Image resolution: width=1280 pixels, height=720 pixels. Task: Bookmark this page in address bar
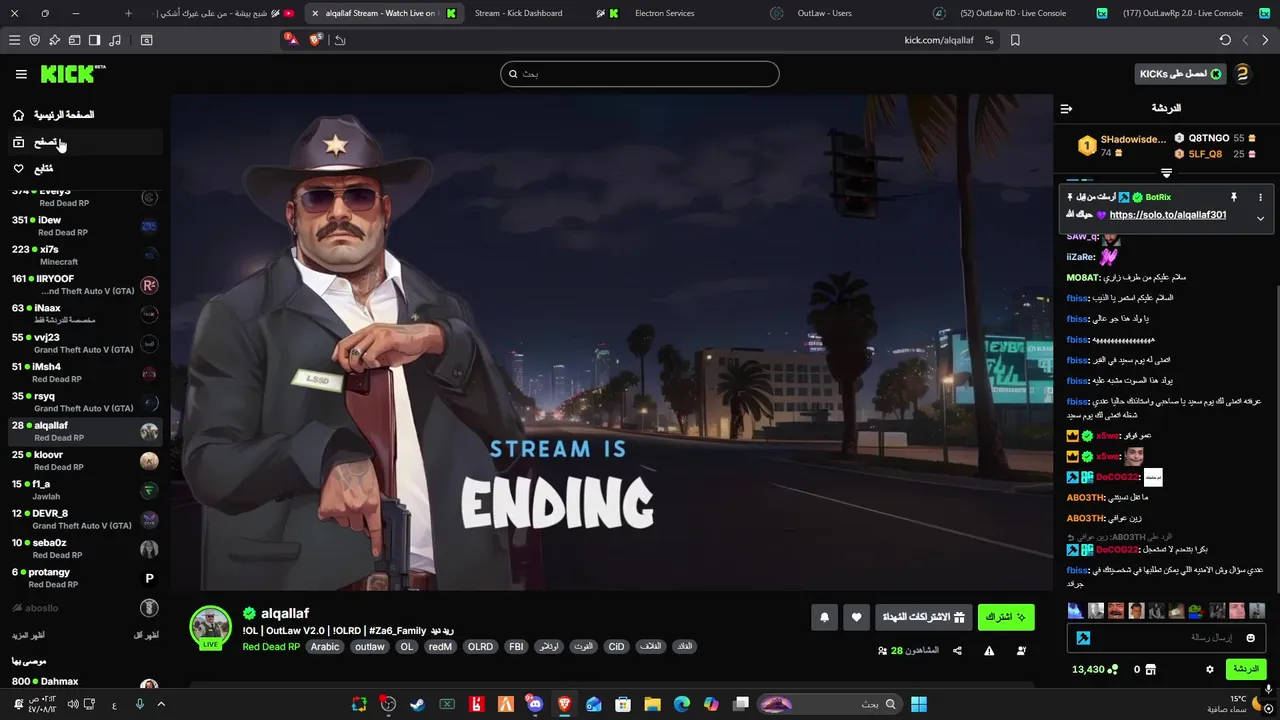point(1015,40)
